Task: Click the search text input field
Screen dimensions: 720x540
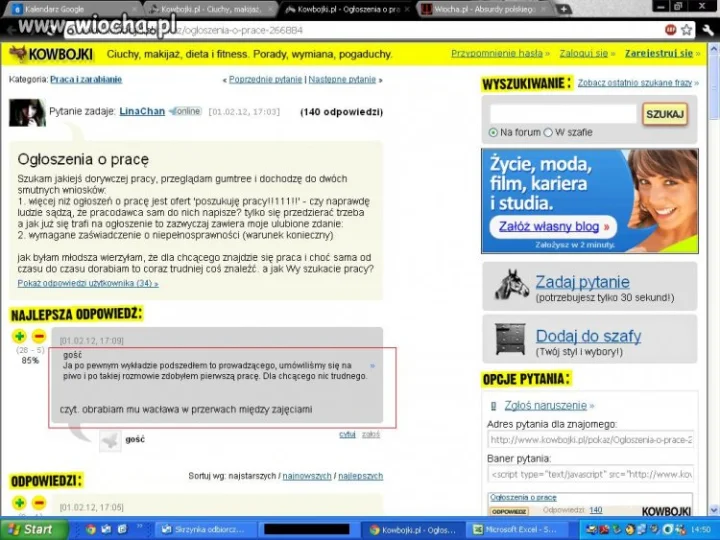Action: [x=563, y=114]
